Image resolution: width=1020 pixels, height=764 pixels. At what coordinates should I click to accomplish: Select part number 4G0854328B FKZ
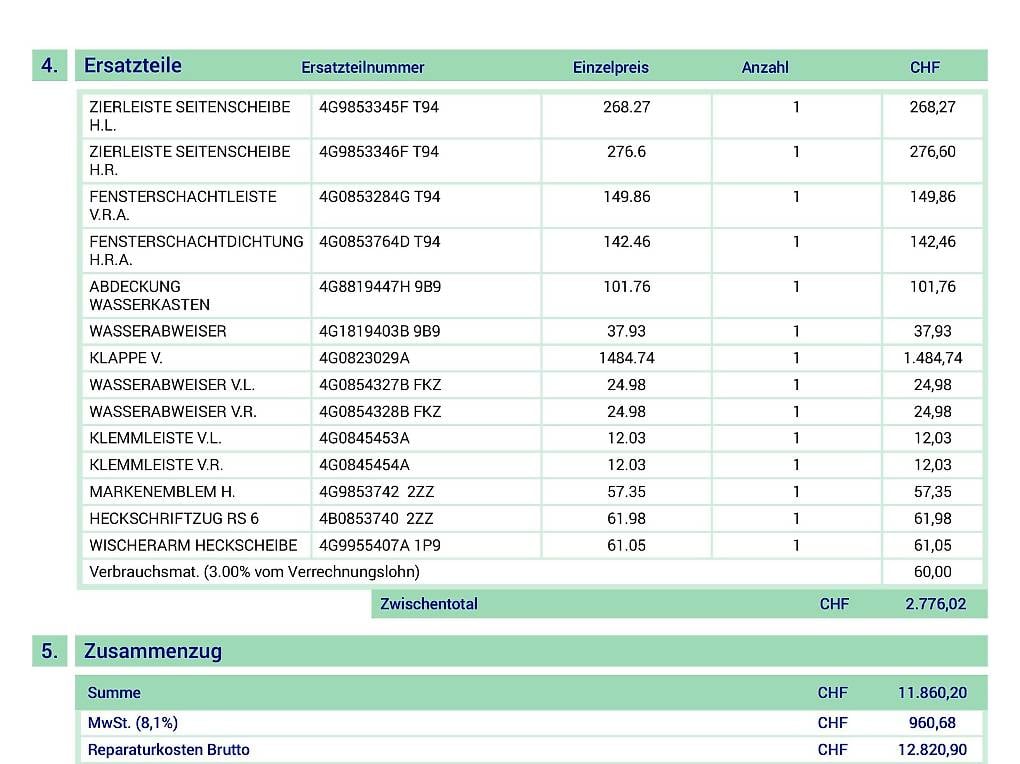[380, 411]
